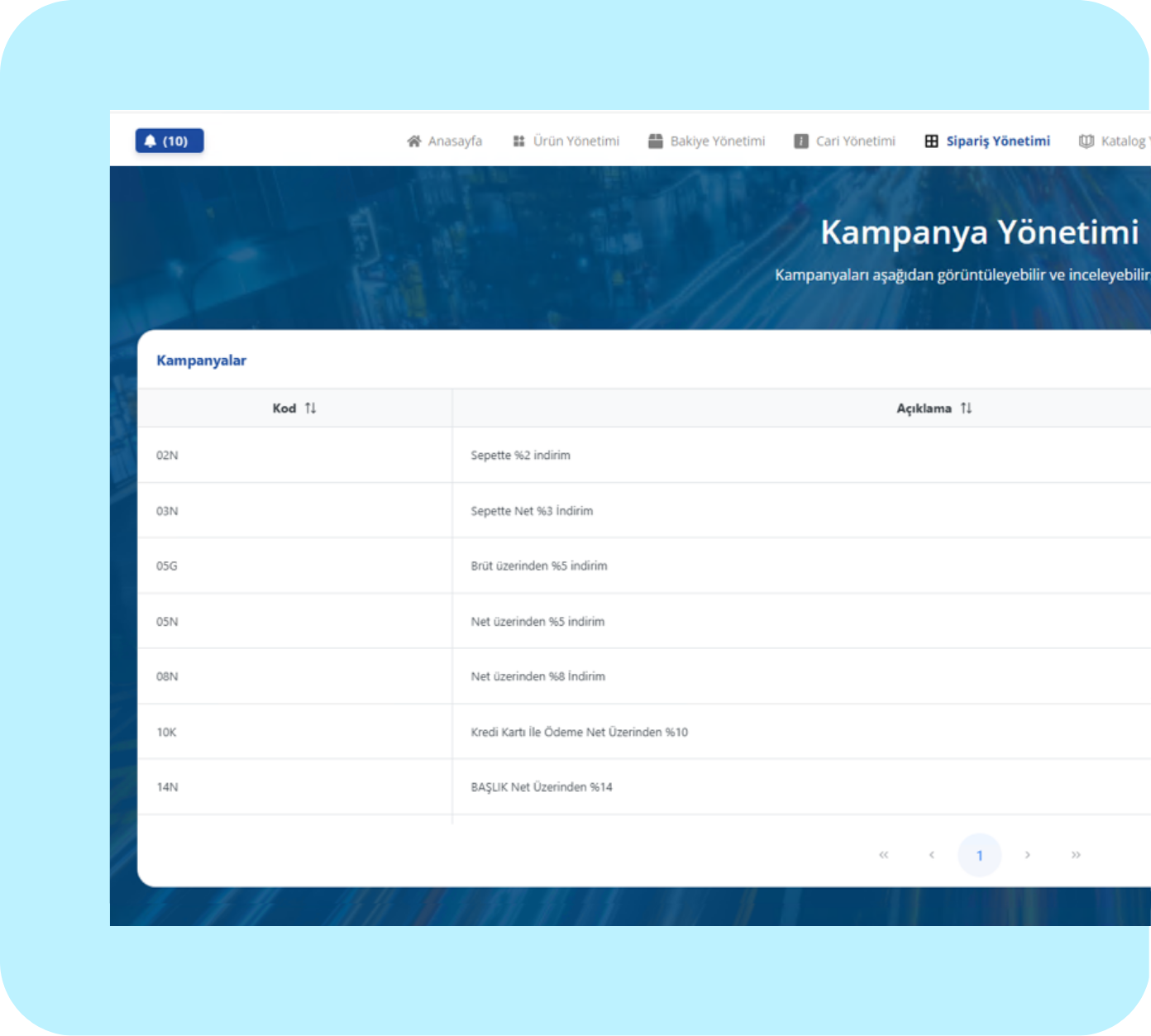Select campaign code 05N
The height and width of the screenshot is (1036, 1151).
(x=167, y=622)
